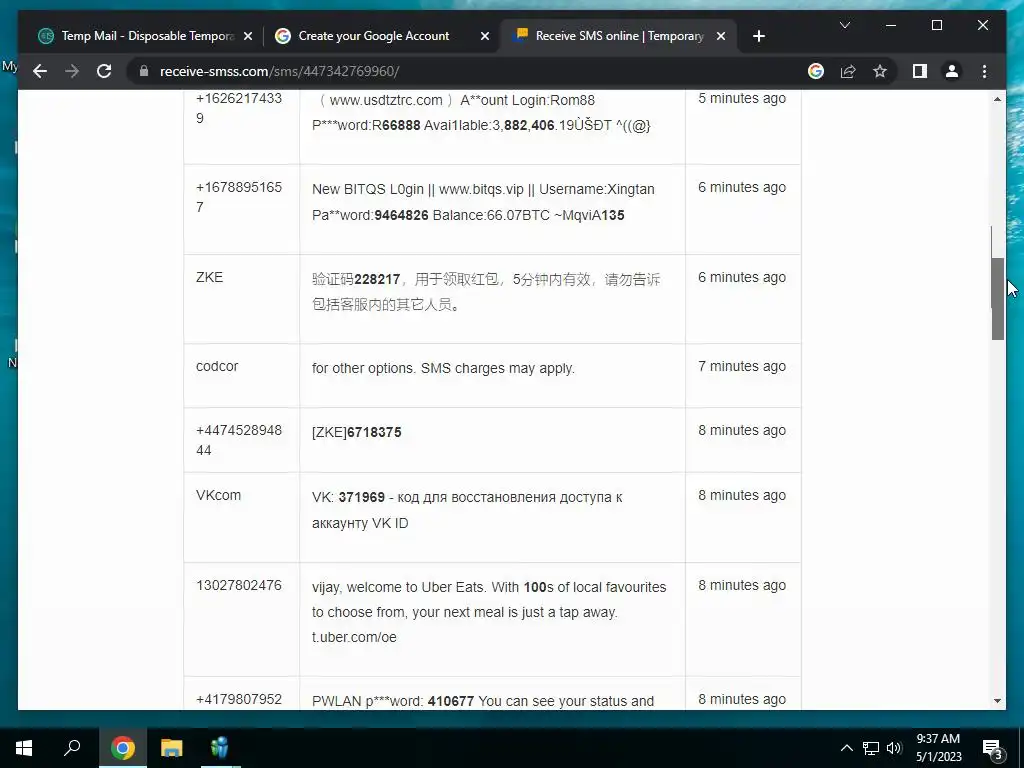Viewport: 1024px width, 768px height.
Task: Share this page using the share icon
Action: pyautogui.click(x=848, y=71)
